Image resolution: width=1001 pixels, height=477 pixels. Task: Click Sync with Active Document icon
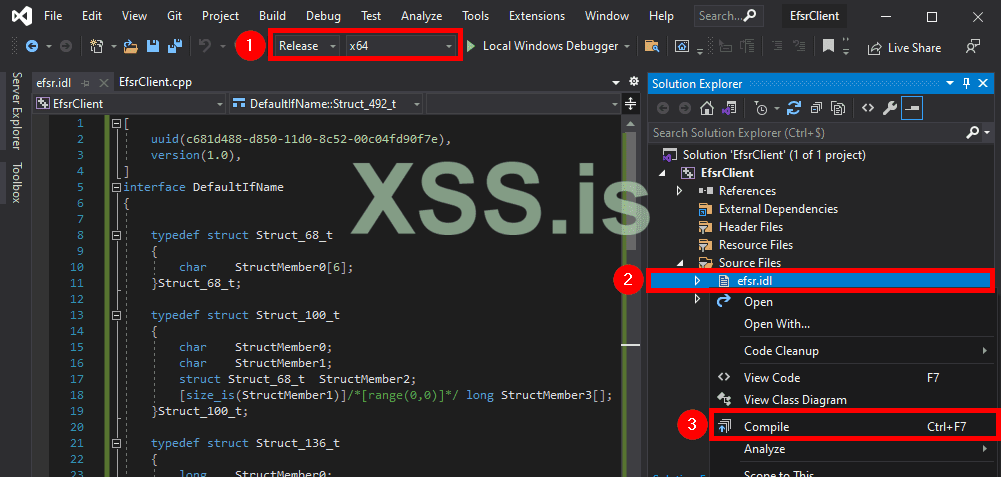coord(794,109)
